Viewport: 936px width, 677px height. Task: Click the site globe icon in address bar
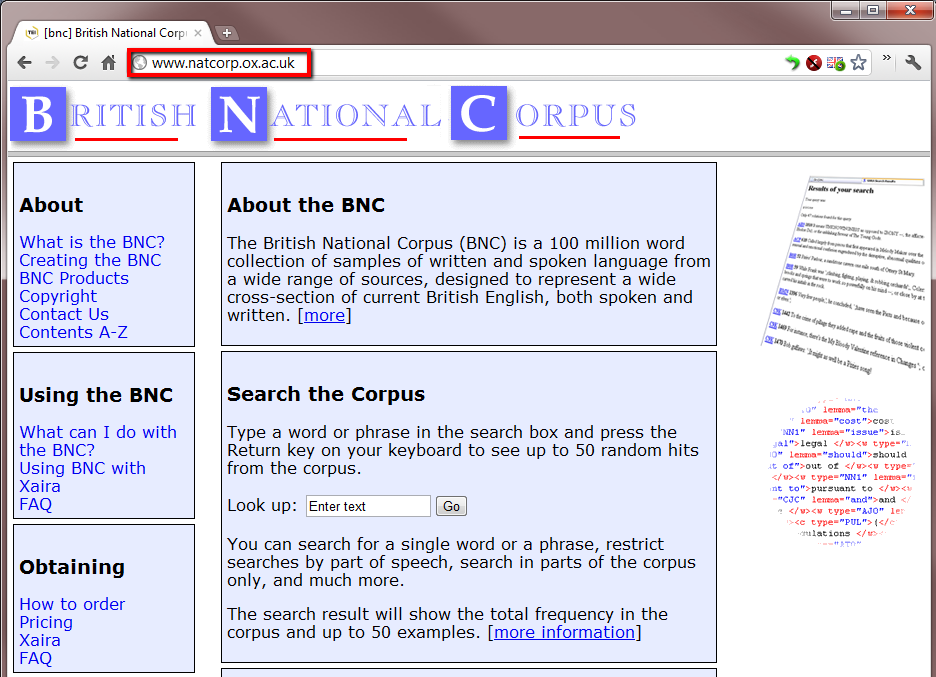[x=140, y=63]
